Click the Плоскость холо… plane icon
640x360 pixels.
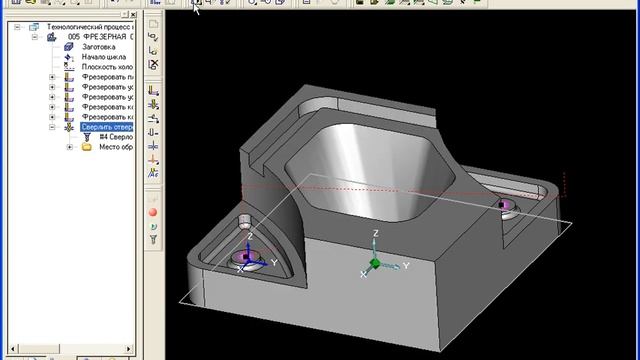[69, 67]
